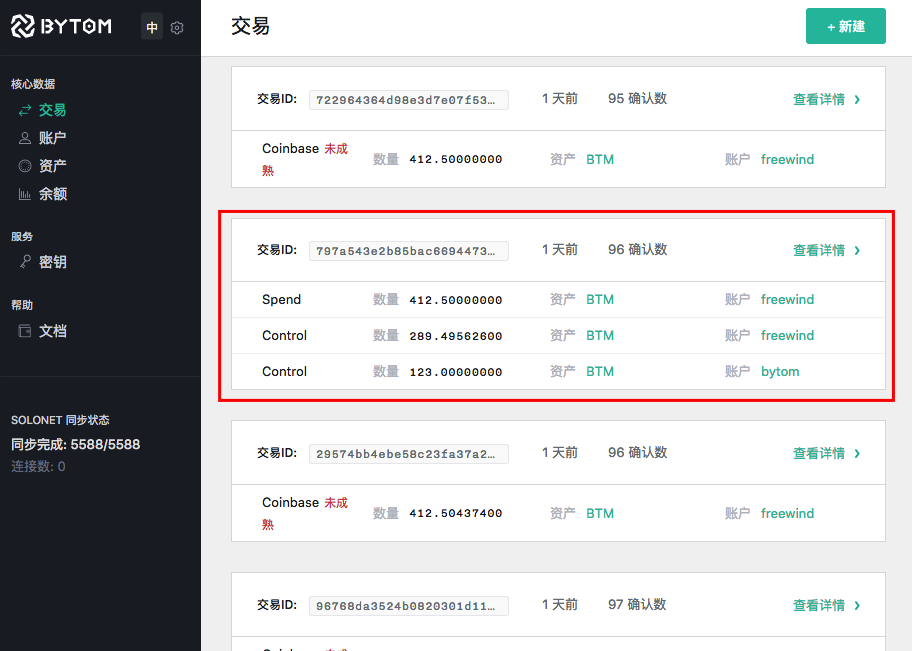
Task: Open BTM asset in first Coinbase row
Action: 600,159
